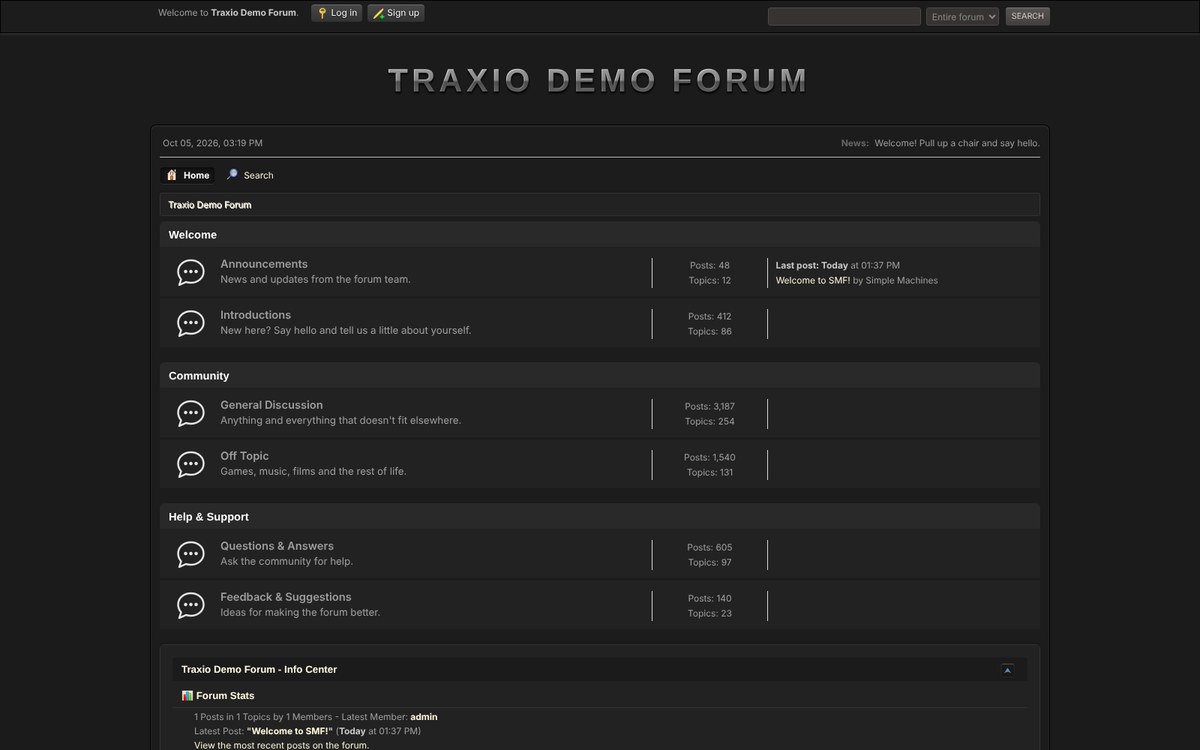The image size is (1200, 750).
Task: Open the latest member "admin" profile link
Action: point(424,717)
